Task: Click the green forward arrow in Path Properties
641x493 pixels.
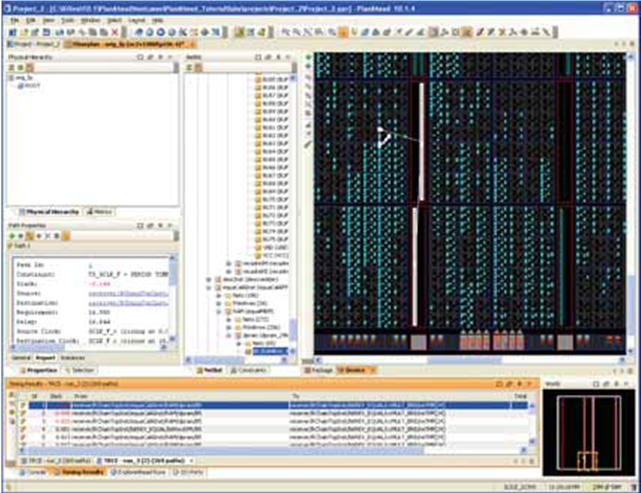Action: point(11,236)
